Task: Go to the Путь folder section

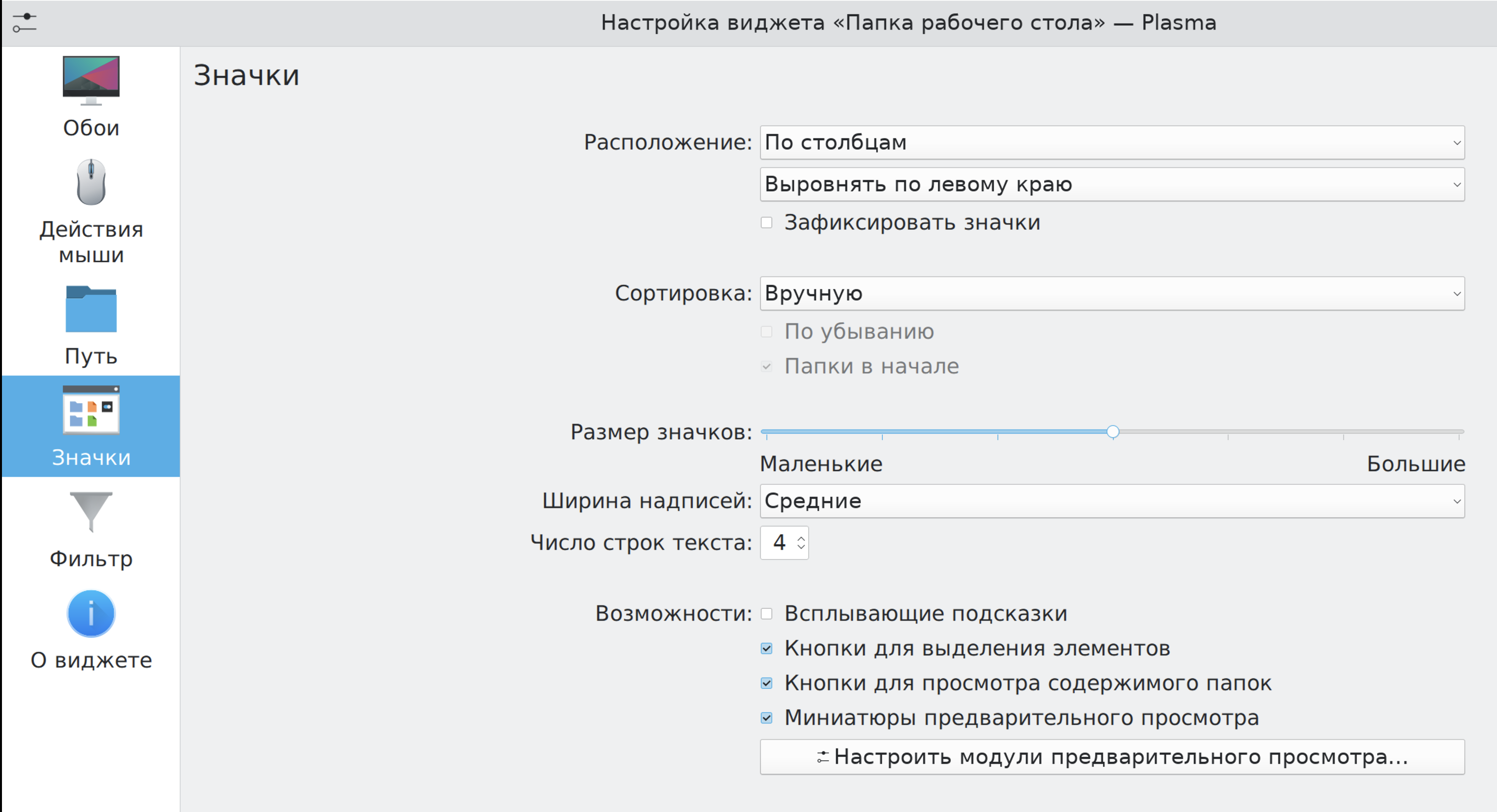Action: pyautogui.click(x=91, y=325)
